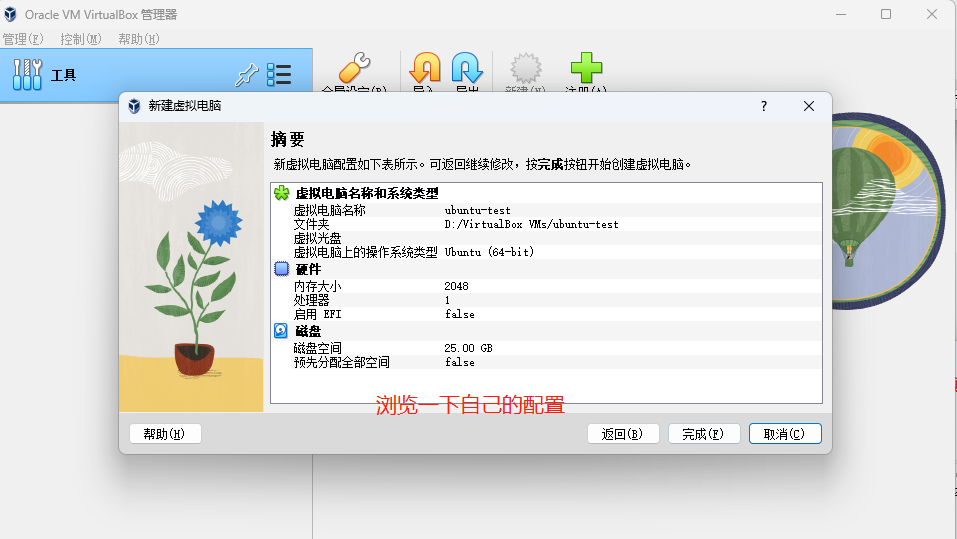
Task: Maximize the VirtualBox manager window
Action: click(886, 14)
